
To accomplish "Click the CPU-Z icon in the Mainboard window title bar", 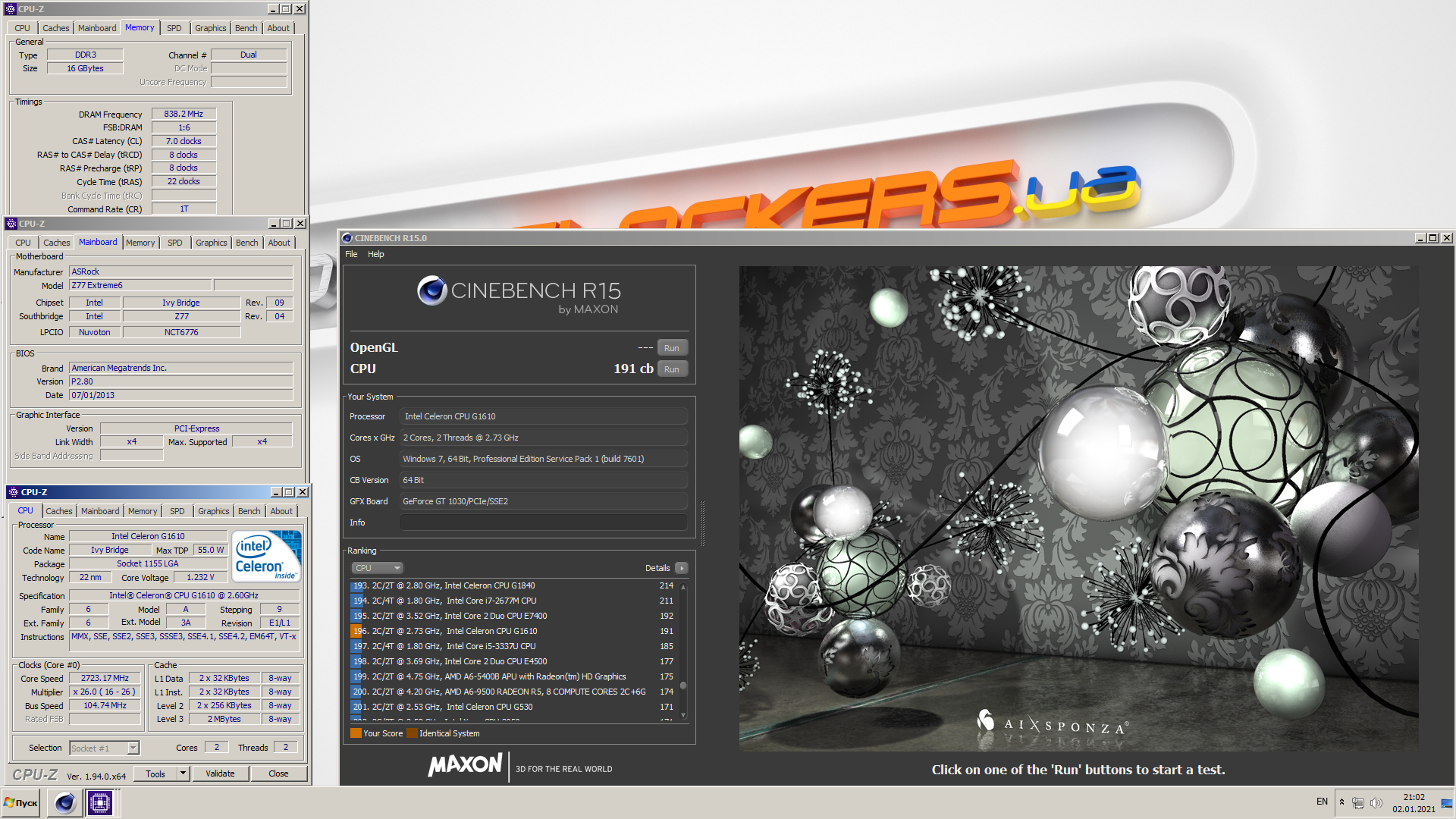I will pos(11,224).
